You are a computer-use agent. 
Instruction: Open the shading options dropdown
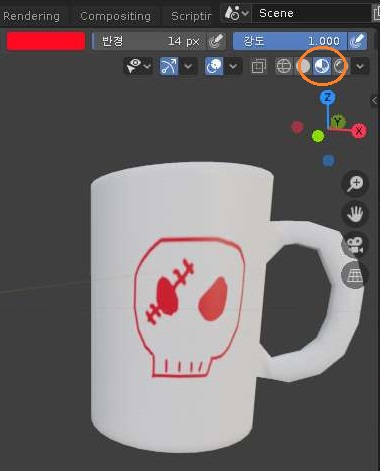[x=360, y=66]
